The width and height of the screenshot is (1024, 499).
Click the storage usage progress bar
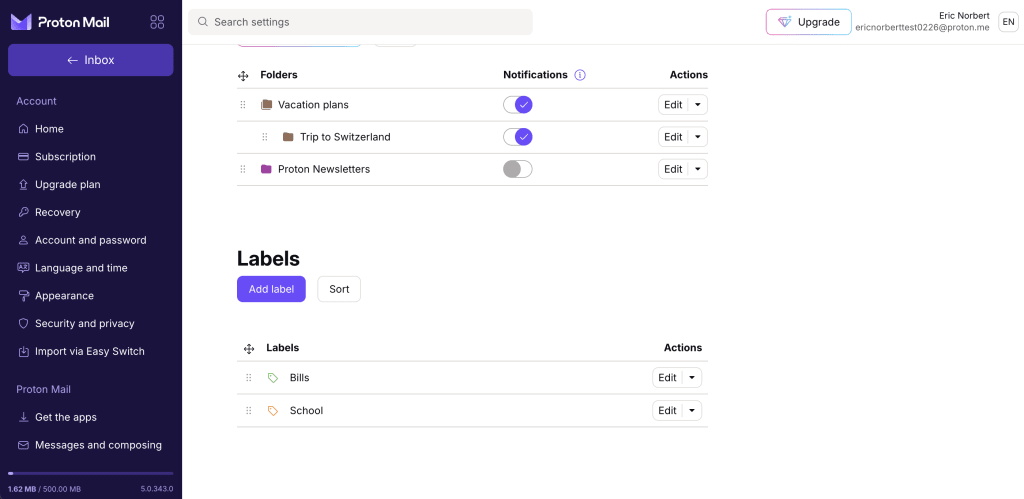(91, 473)
